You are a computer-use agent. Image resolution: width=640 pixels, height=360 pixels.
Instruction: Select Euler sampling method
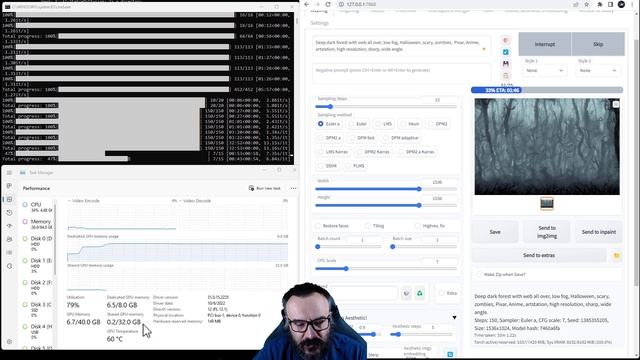coord(358,124)
